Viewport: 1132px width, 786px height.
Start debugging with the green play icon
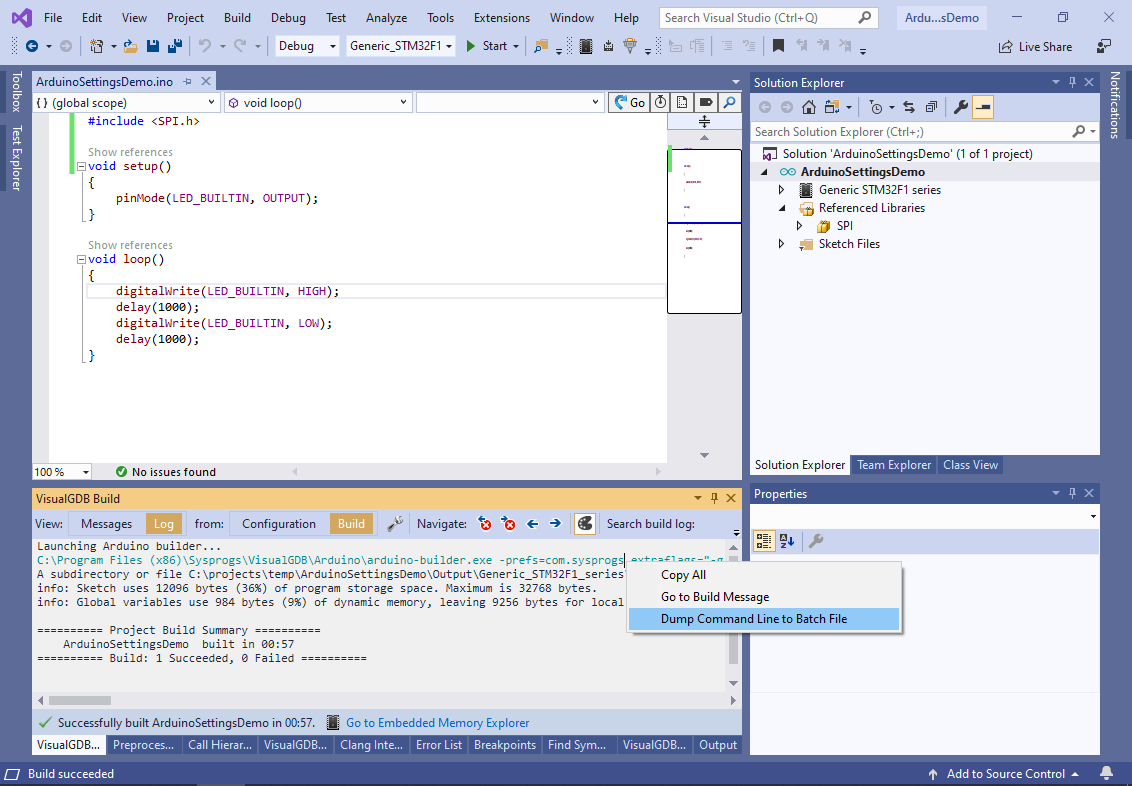pos(471,46)
